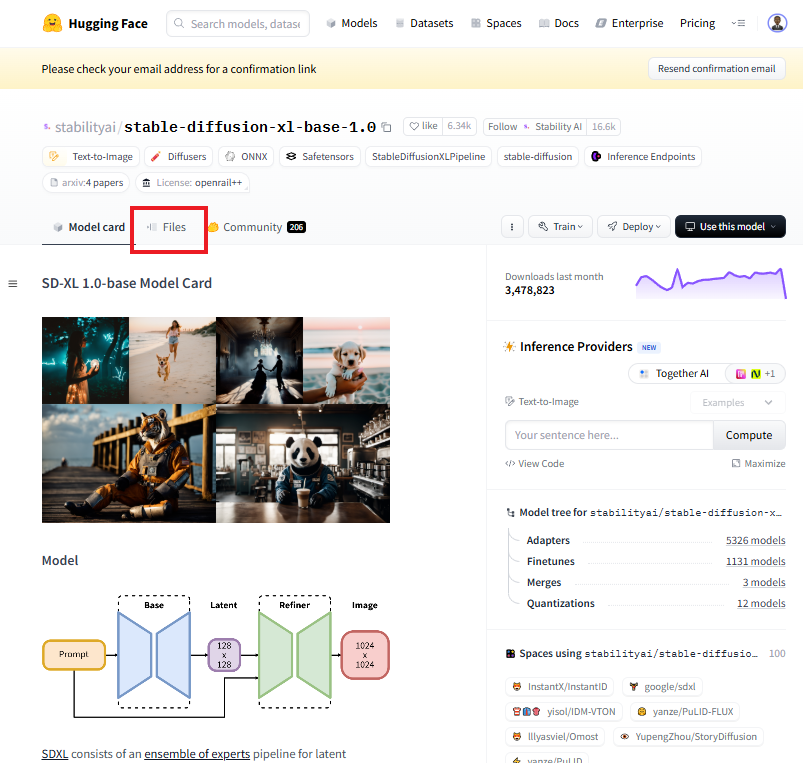Open the Models navigation link
Screen dimensions: 803x763
[x=352, y=24]
